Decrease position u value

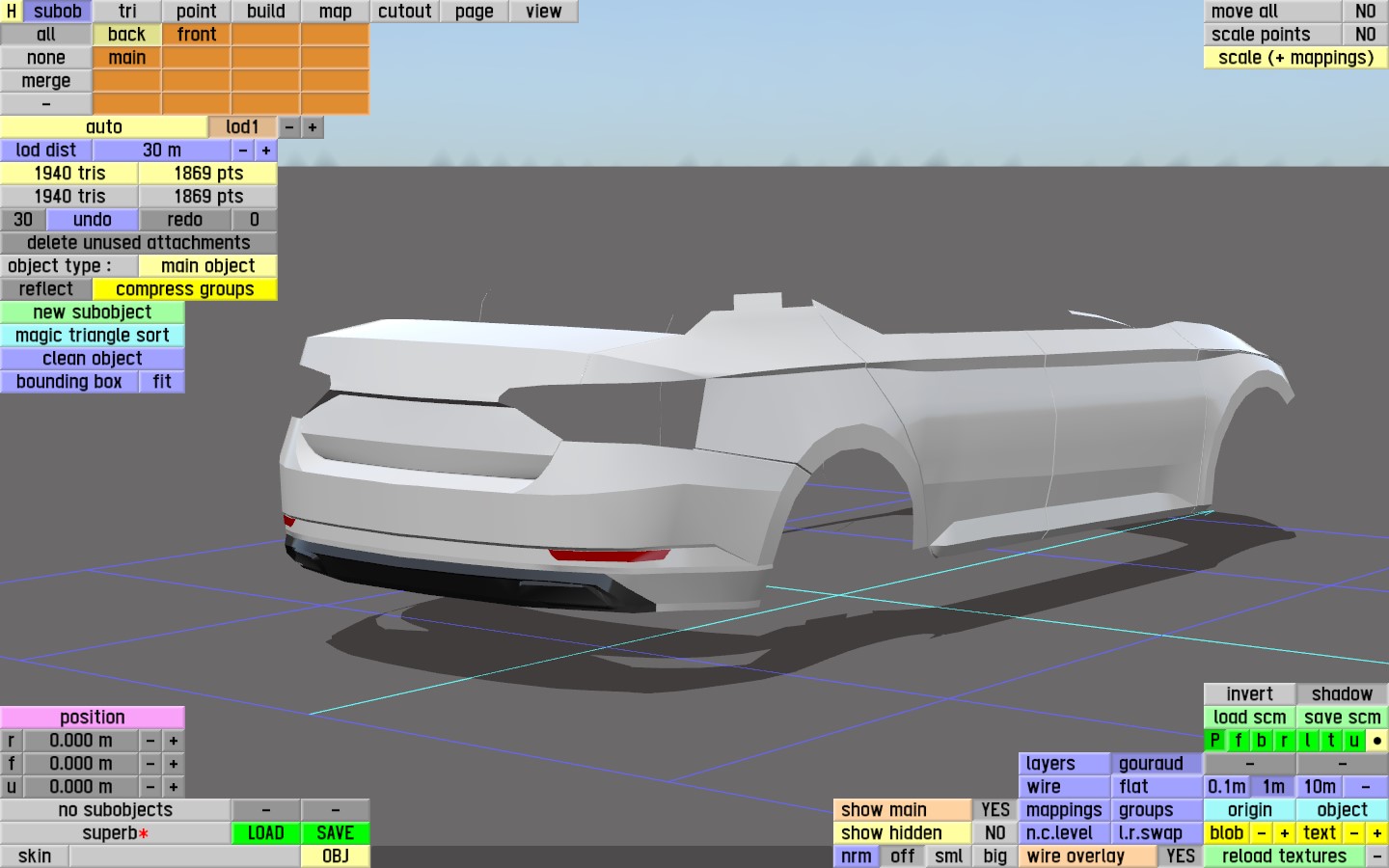click(x=150, y=787)
